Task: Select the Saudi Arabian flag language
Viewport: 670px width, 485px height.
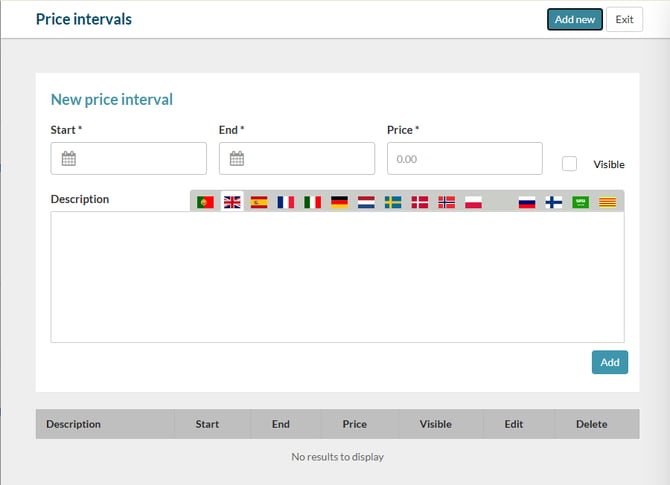Action: pyautogui.click(x=581, y=202)
